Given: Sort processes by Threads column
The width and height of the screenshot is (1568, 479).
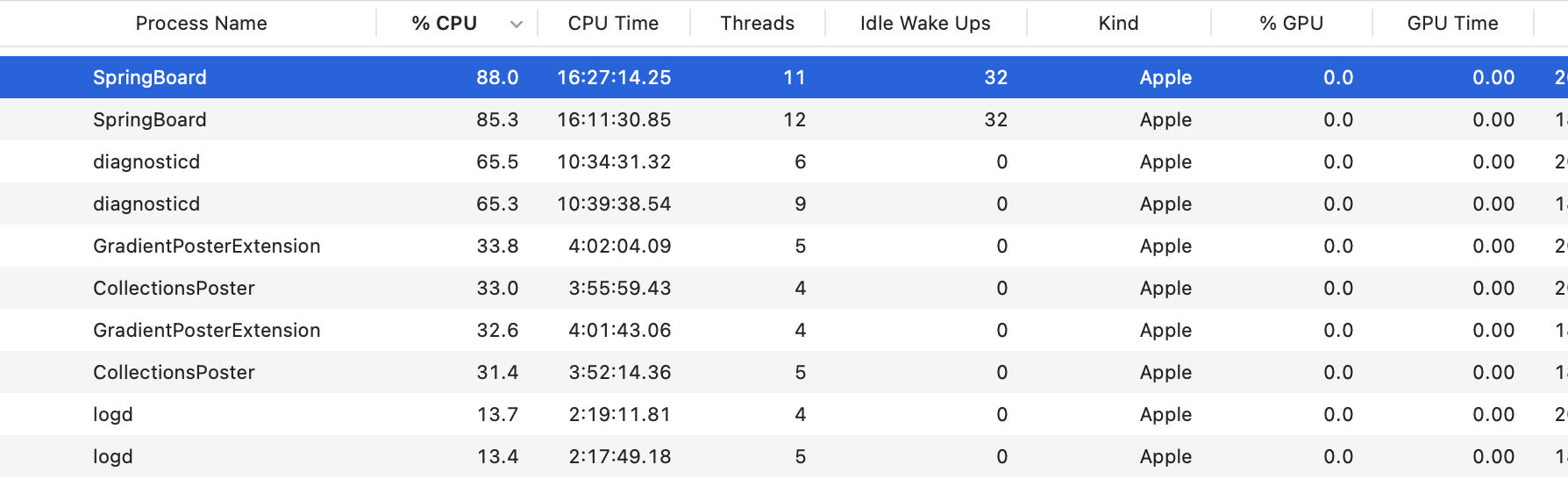Looking at the screenshot, I should [757, 24].
